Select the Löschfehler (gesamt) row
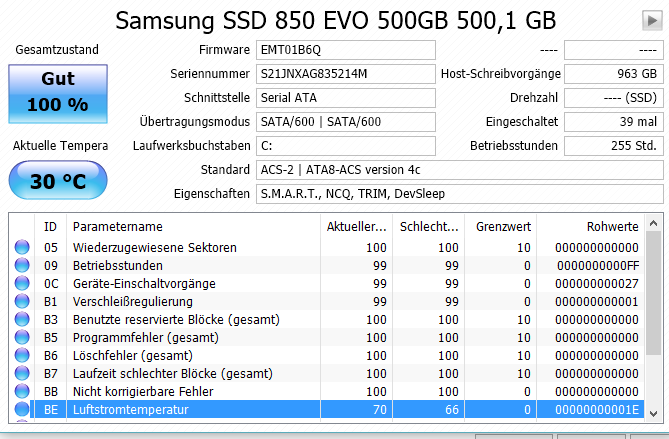The image size is (669, 439). point(326,355)
